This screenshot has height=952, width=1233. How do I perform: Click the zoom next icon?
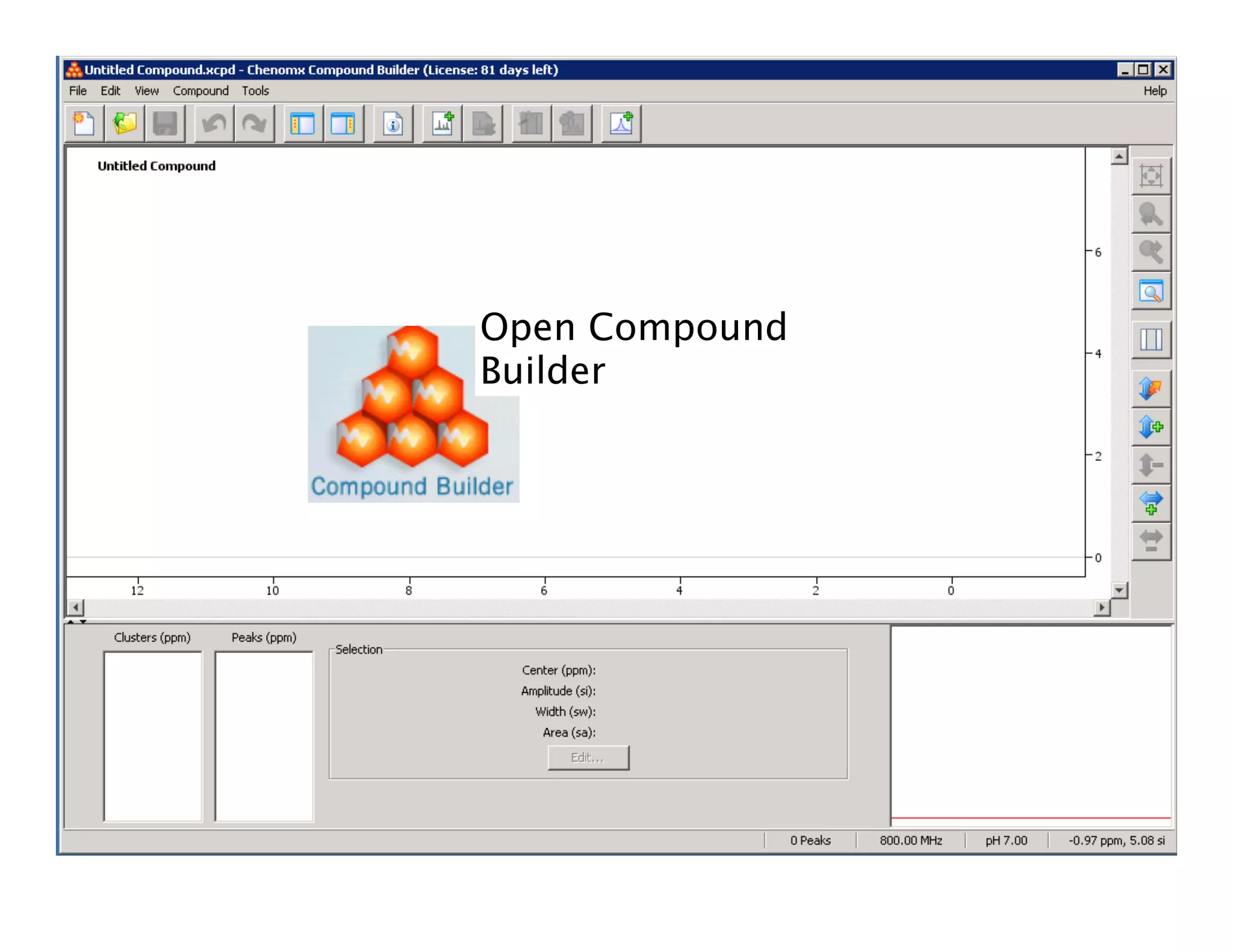click(x=1151, y=253)
